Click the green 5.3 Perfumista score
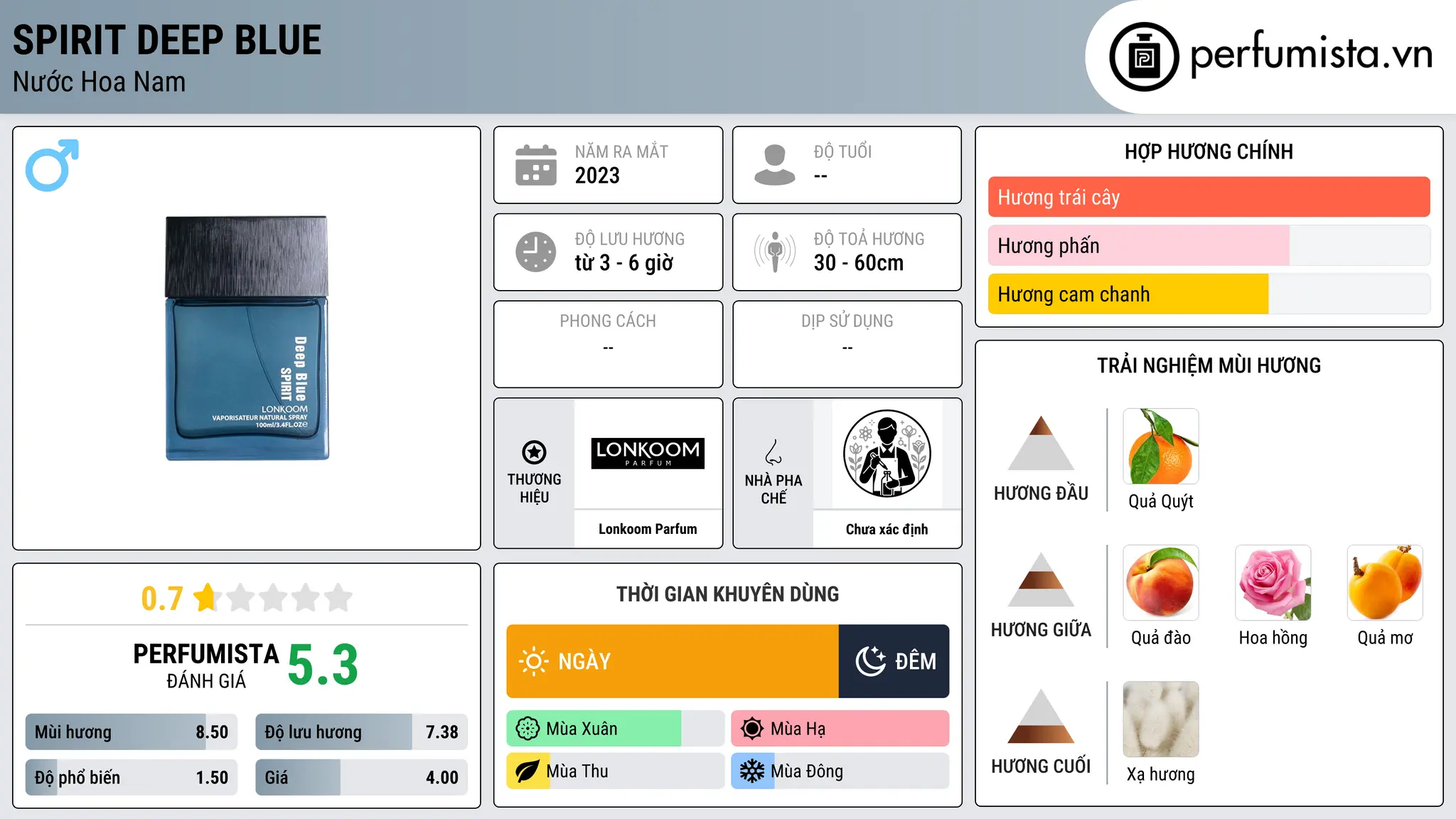 point(323,665)
